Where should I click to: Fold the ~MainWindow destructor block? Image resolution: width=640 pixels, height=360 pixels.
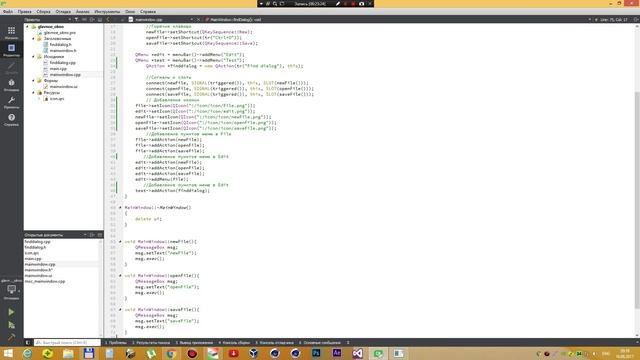click(x=120, y=208)
